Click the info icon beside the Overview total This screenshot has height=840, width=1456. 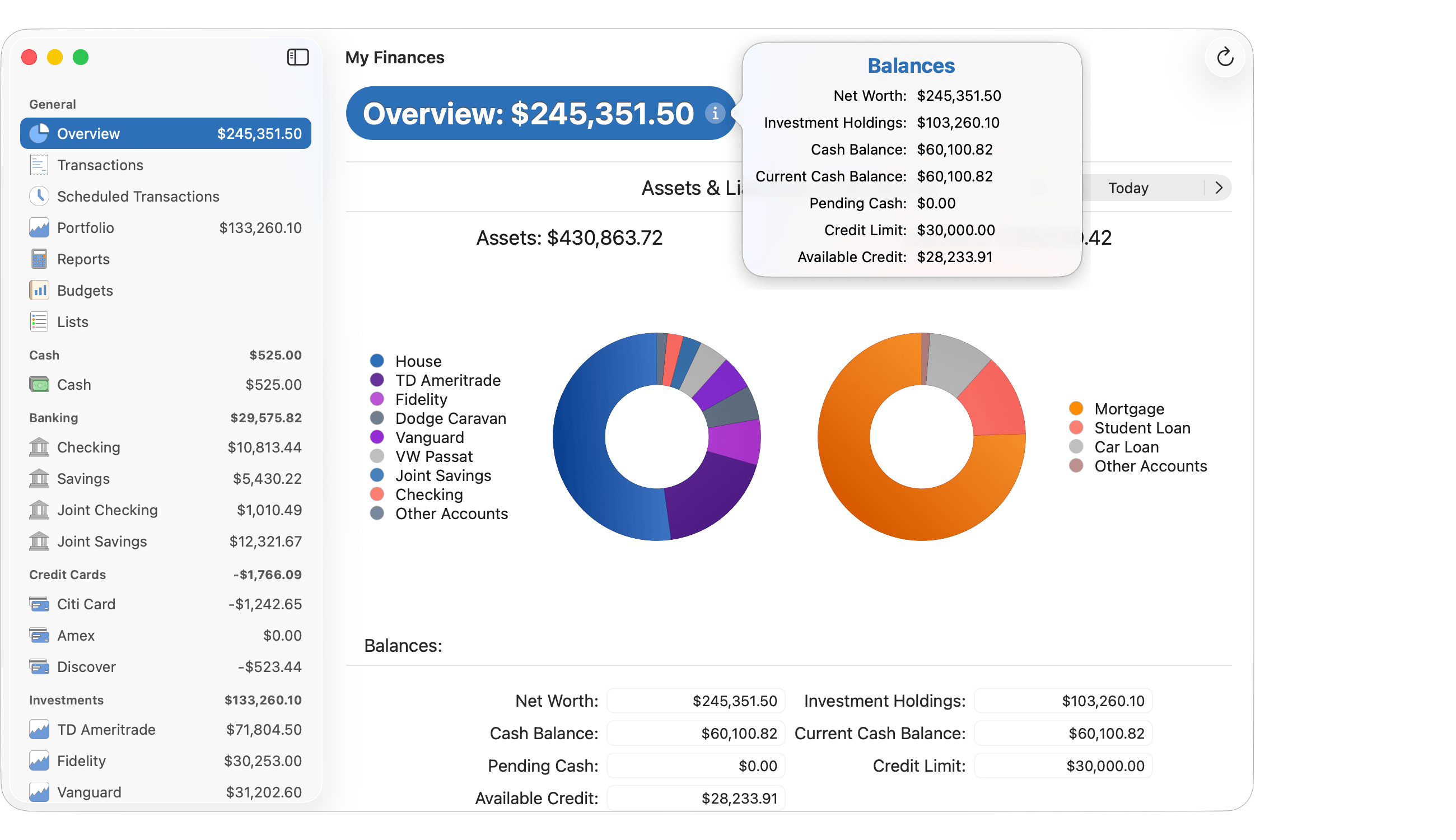point(715,113)
